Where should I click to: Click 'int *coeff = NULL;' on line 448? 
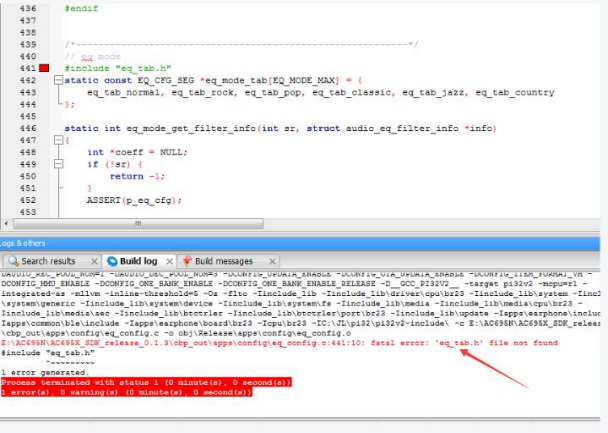137,152
